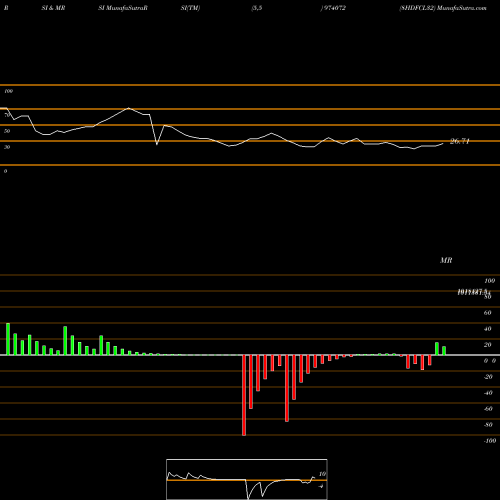The image size is (500, 500).
Task: Click the MR axis label -60
Action: [488, 409]
